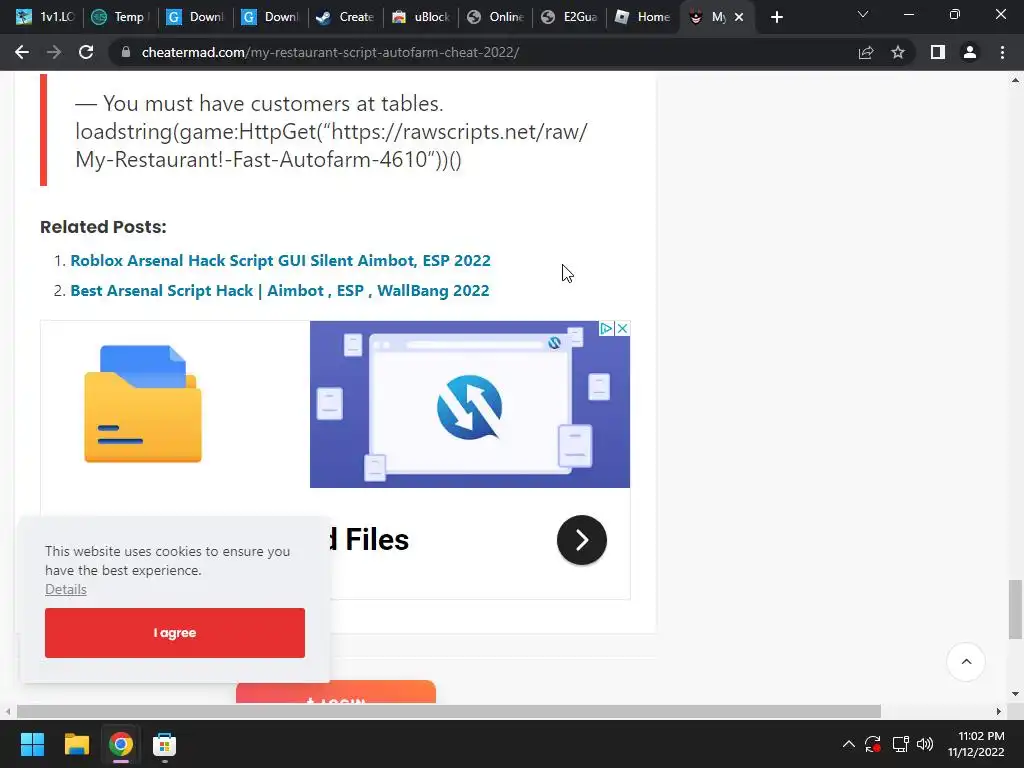Viewport: 1024px width, 768px height.
Task: Accept cookies with I agree button
Action: (x=175, y=633)
